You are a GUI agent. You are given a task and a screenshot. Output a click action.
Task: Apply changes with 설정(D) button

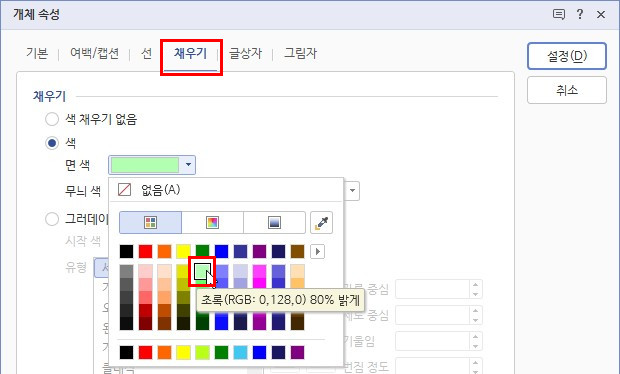pyautogui.click(x=567, y=56)
